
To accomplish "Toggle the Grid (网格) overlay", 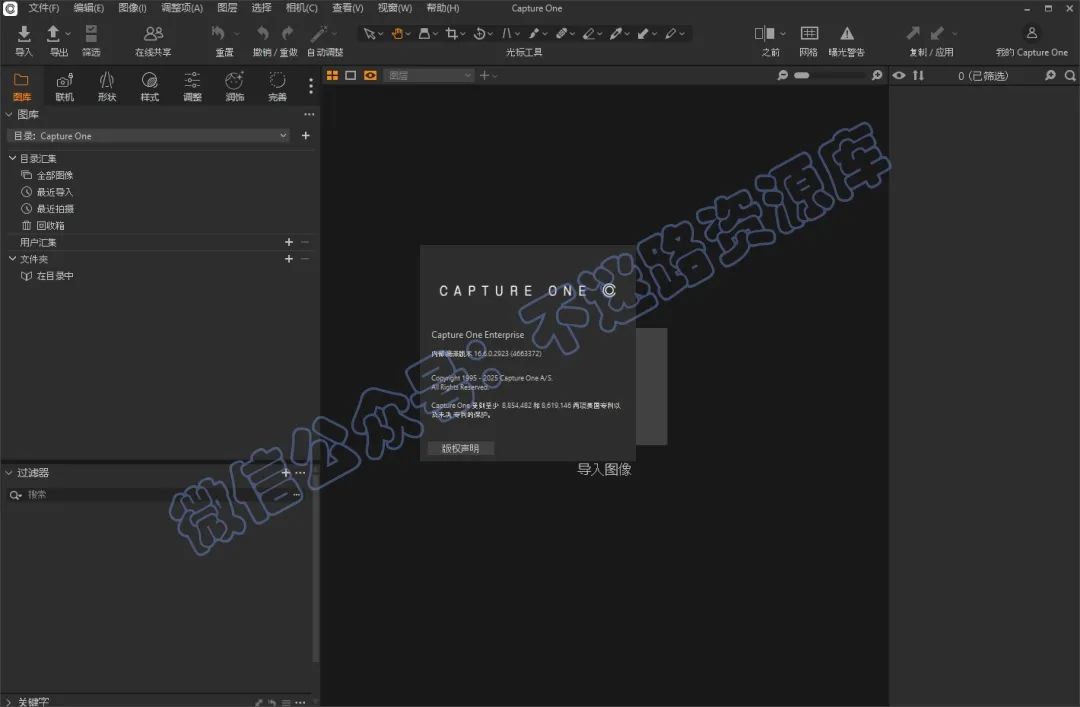I will coord(809,33).
